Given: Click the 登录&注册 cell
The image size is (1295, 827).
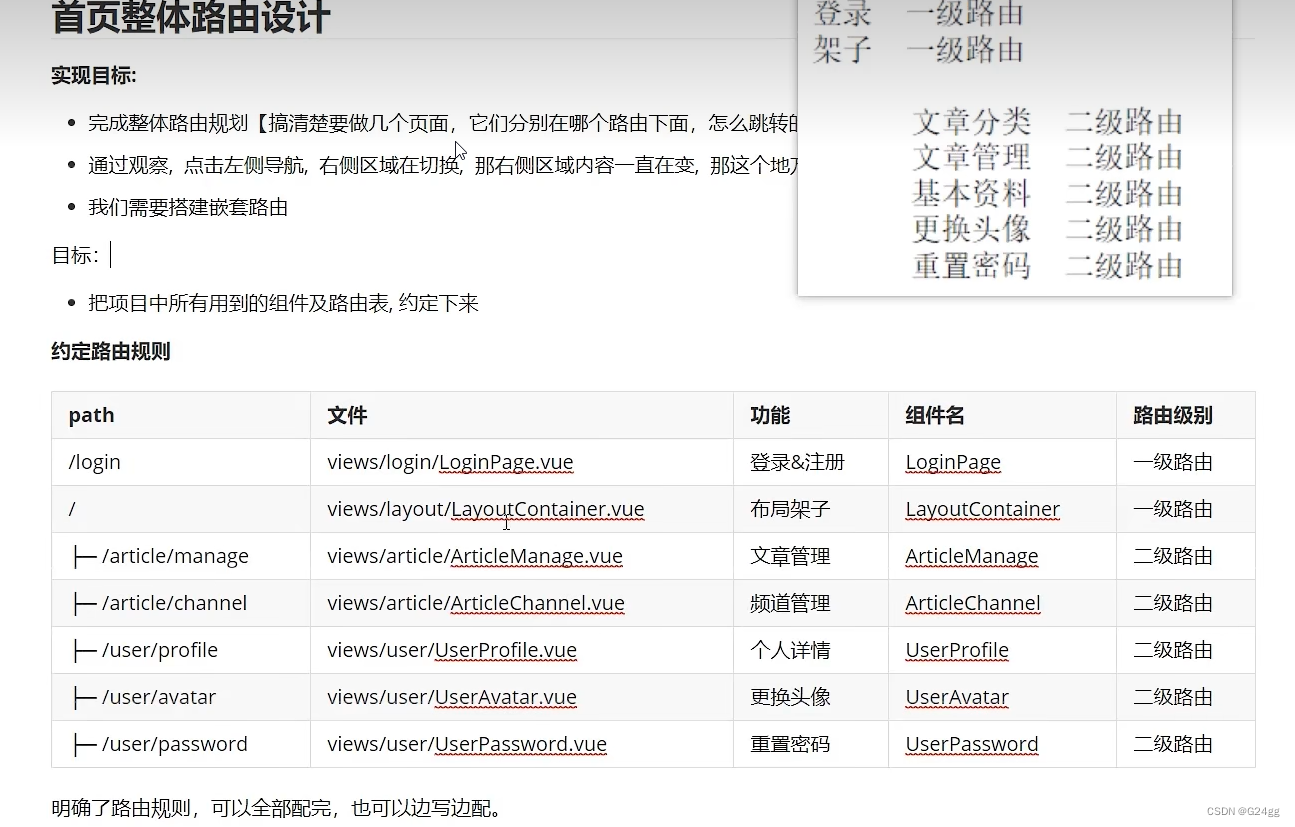Looking at the screenshot, I should click(x=811, y=462).
